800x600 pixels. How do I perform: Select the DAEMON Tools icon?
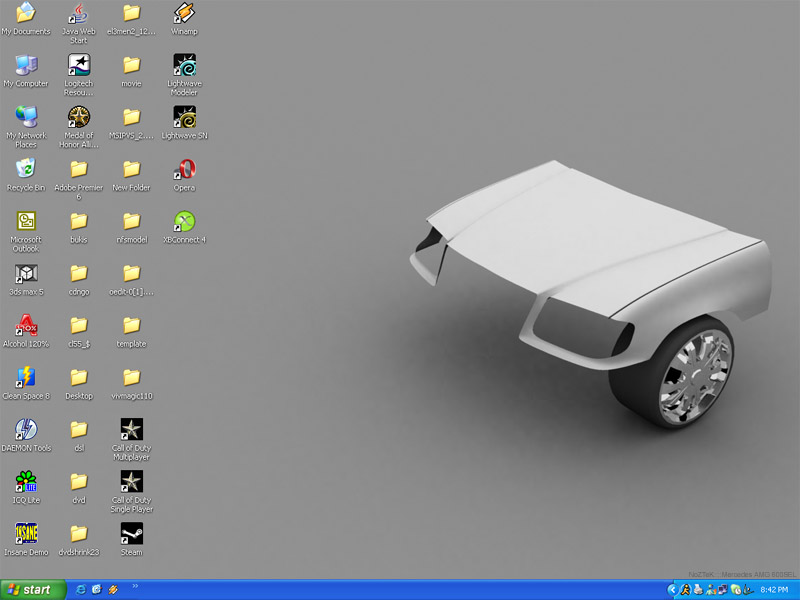coord(26,429)
